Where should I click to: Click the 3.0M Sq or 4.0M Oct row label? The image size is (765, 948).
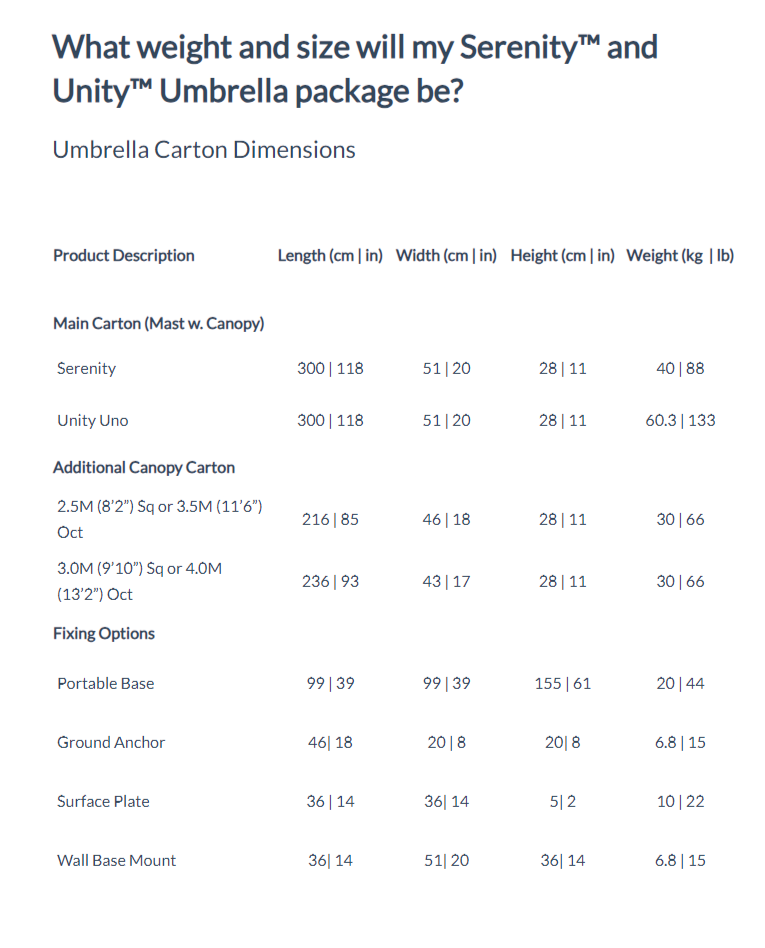tap(139, 581)
